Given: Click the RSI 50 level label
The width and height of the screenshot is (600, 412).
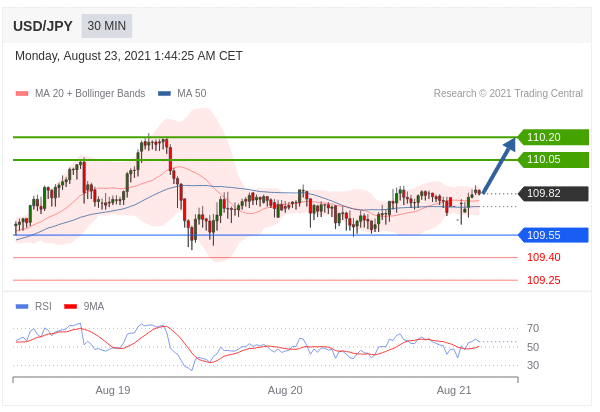Looking at the screenshot, I should 533,347.
